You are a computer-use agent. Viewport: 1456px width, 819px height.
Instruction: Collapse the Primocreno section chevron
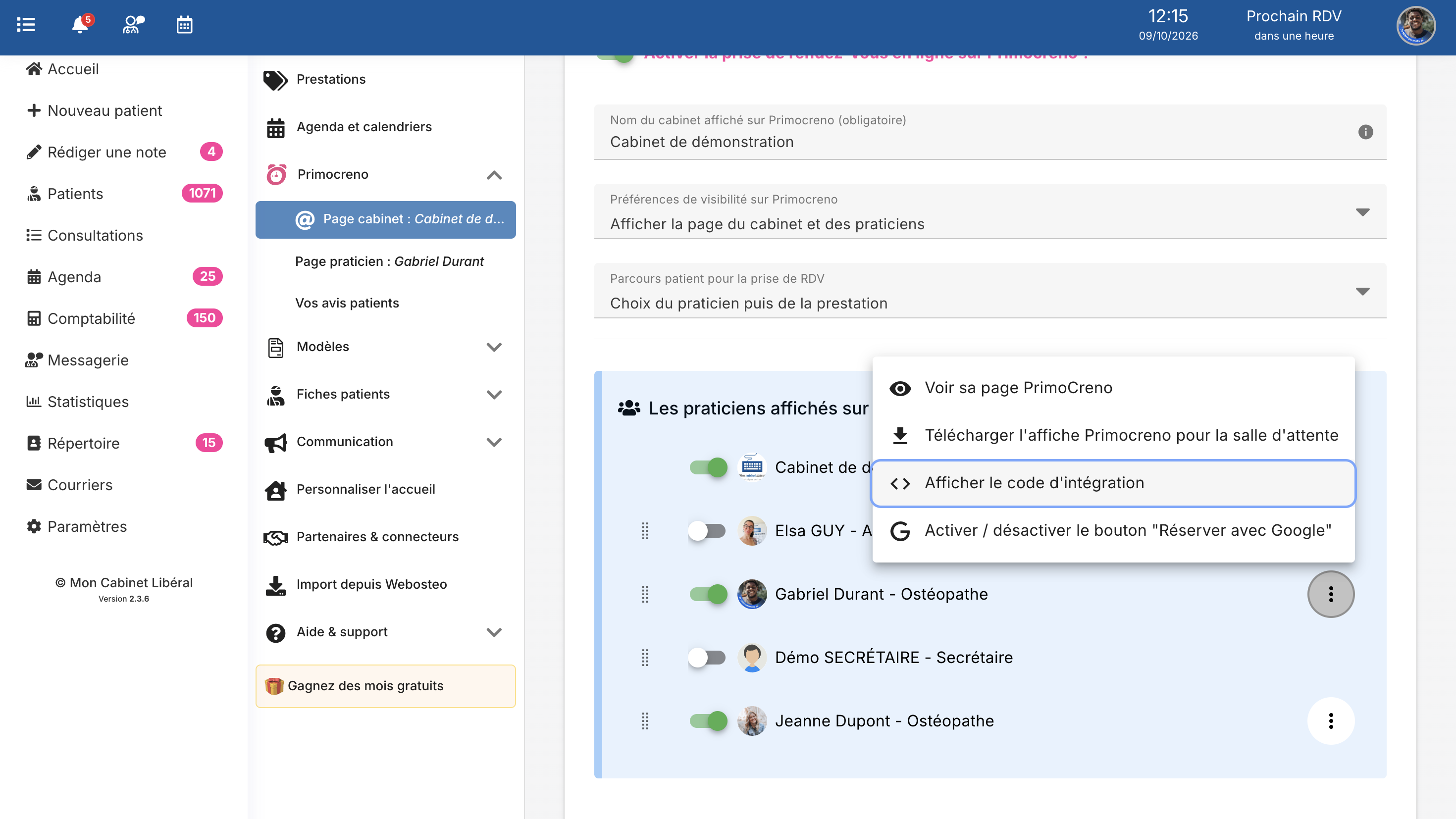click(x=494, y=175)
